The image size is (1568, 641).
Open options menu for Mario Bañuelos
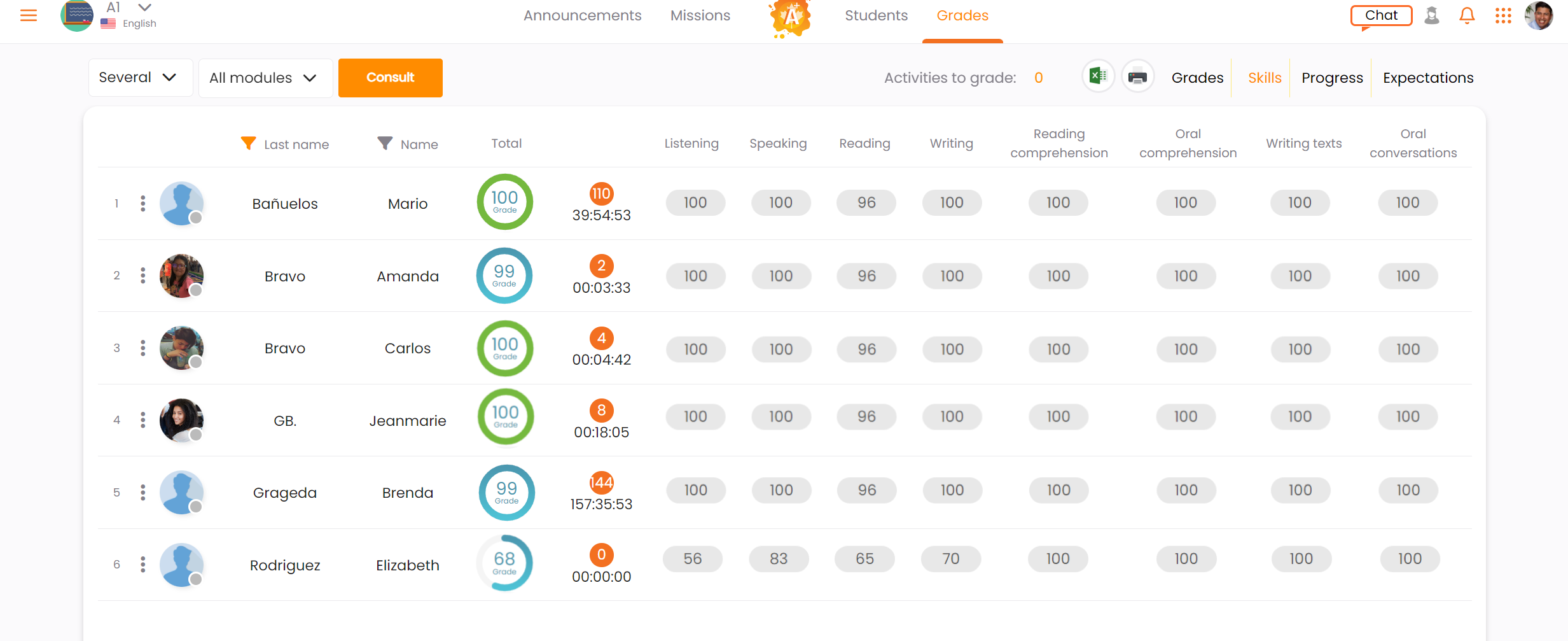(x=143, y=204)
